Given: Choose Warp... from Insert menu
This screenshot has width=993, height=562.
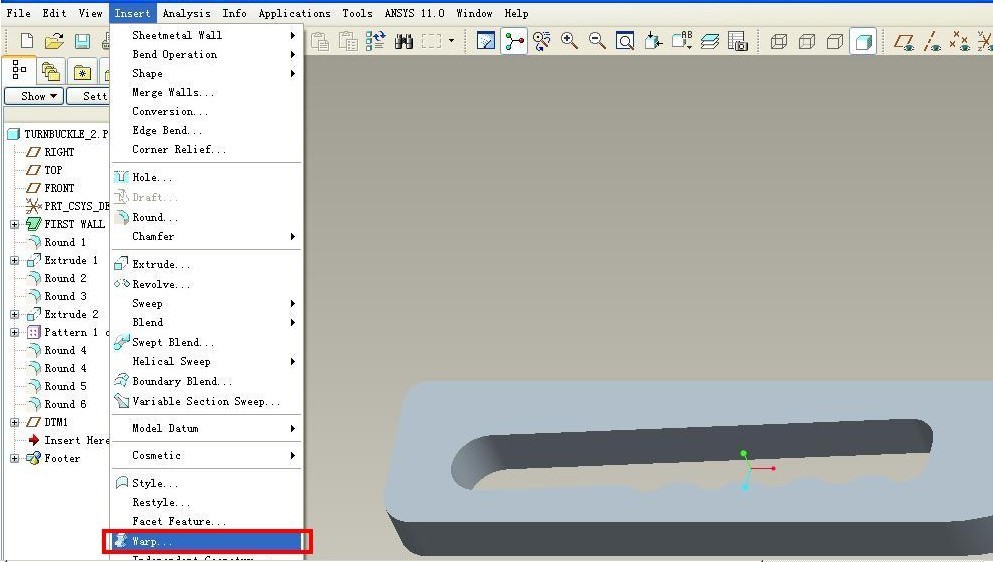Looking at the screenshot, I should tap(207, 541).
